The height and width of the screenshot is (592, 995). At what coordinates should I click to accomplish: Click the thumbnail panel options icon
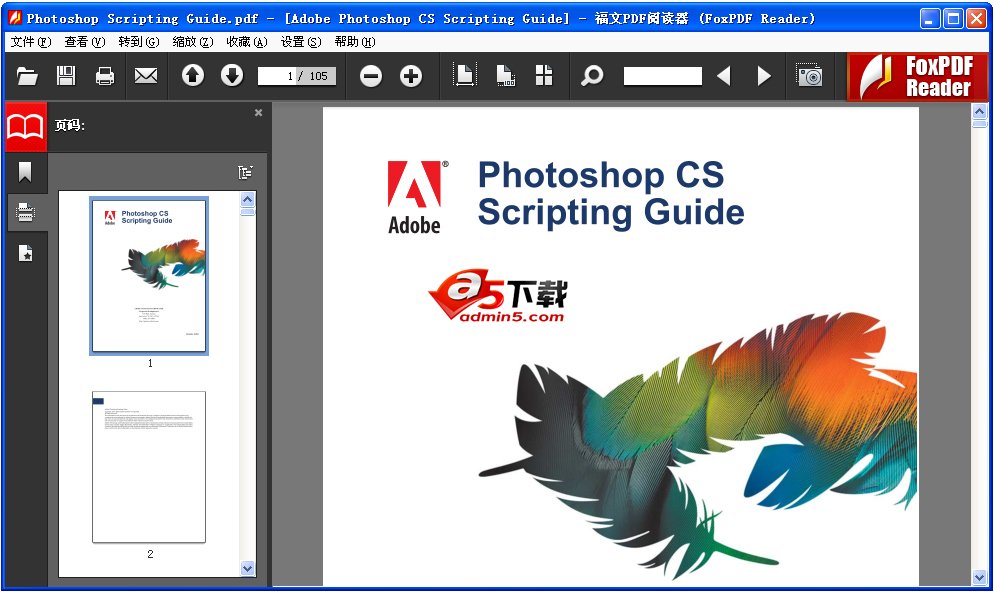246,172
